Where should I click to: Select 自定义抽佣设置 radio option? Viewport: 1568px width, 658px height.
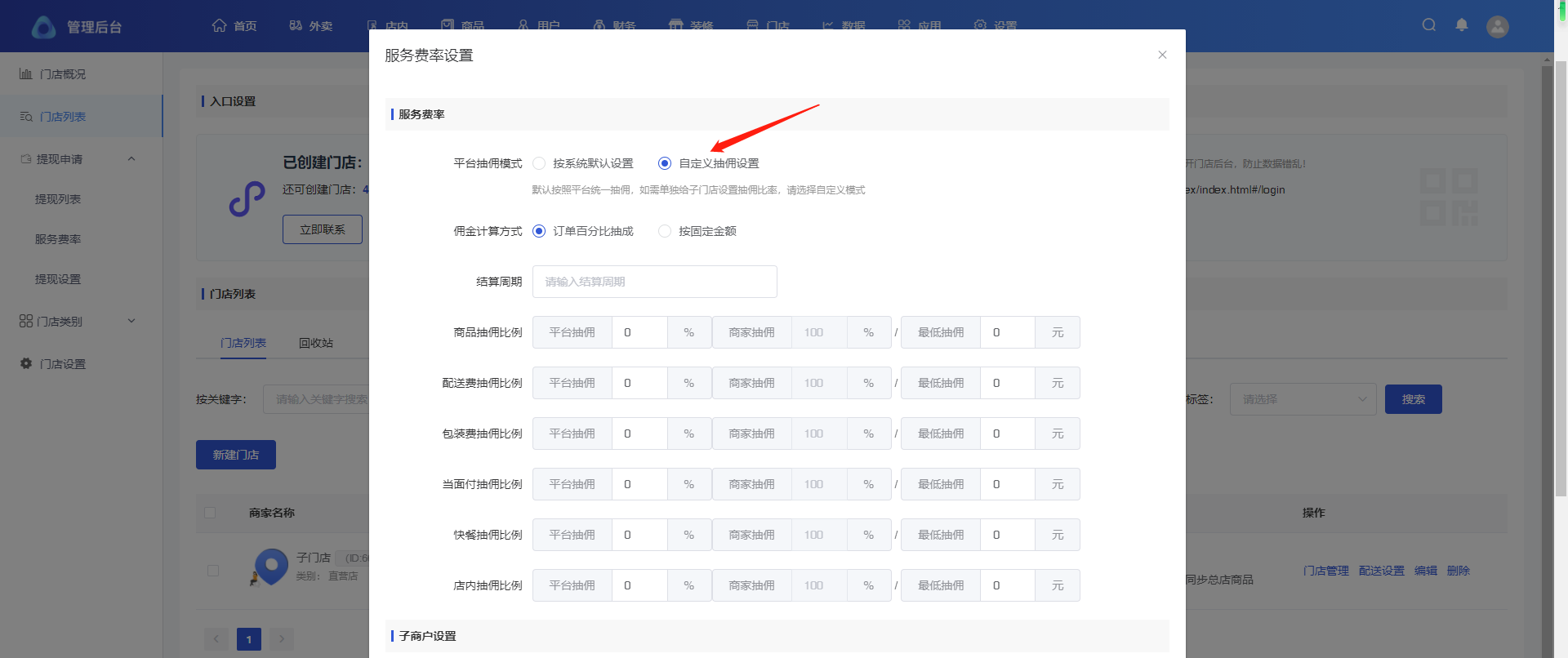pos(665,163)
